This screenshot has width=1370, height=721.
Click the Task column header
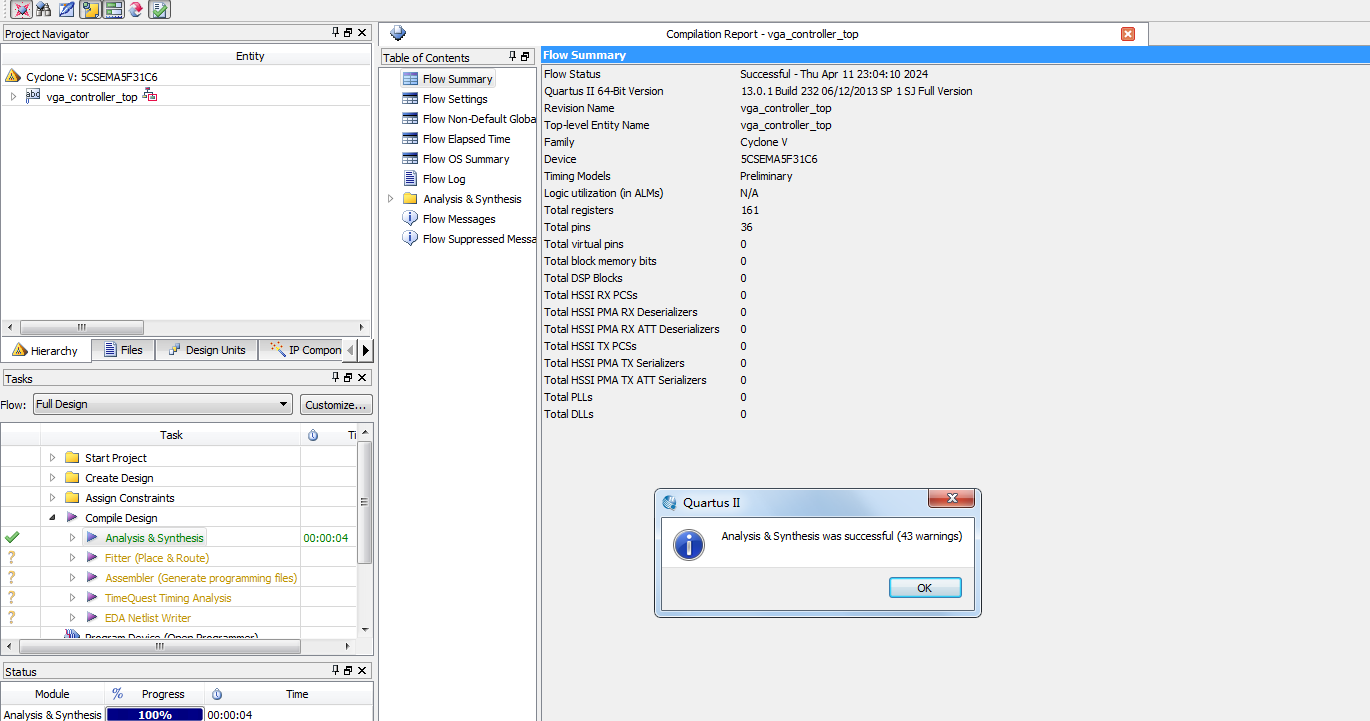pyautogui.click(x=171, y=435)
